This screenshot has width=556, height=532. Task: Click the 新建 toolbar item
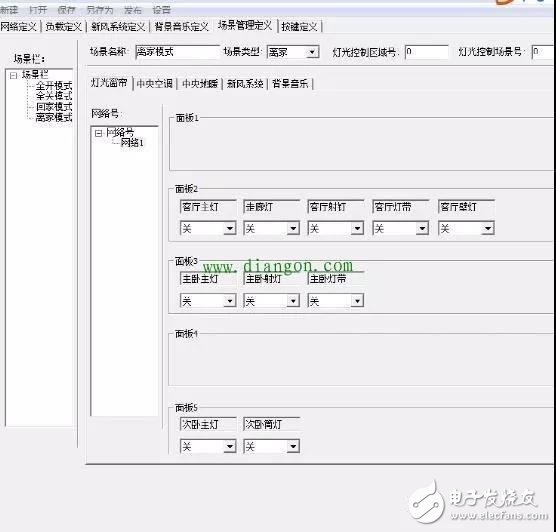click(9, 10)
